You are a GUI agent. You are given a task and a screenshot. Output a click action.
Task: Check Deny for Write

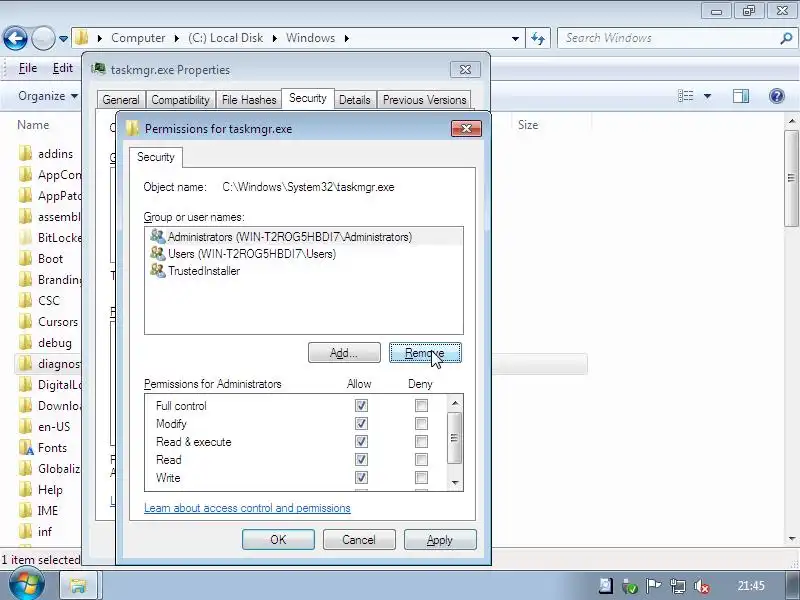421,478
